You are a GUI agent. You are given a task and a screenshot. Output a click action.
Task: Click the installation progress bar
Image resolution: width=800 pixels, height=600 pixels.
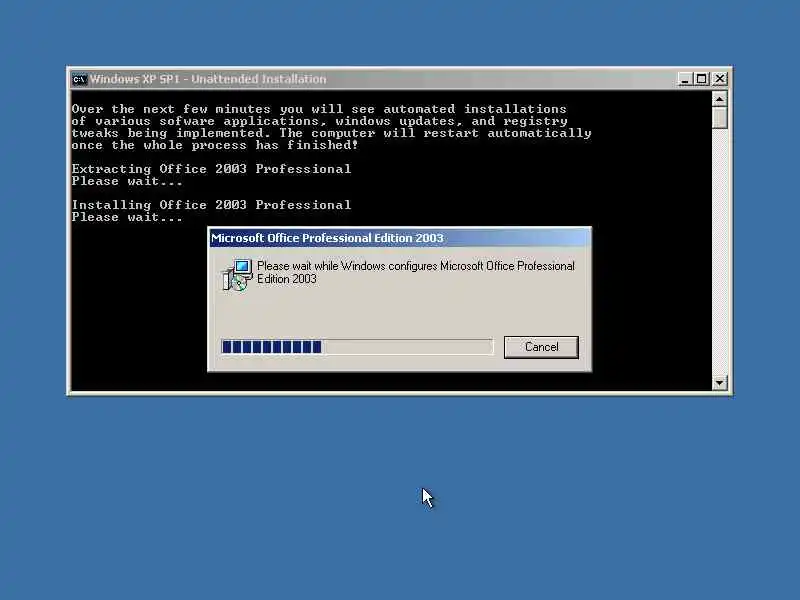coord(357,347)
